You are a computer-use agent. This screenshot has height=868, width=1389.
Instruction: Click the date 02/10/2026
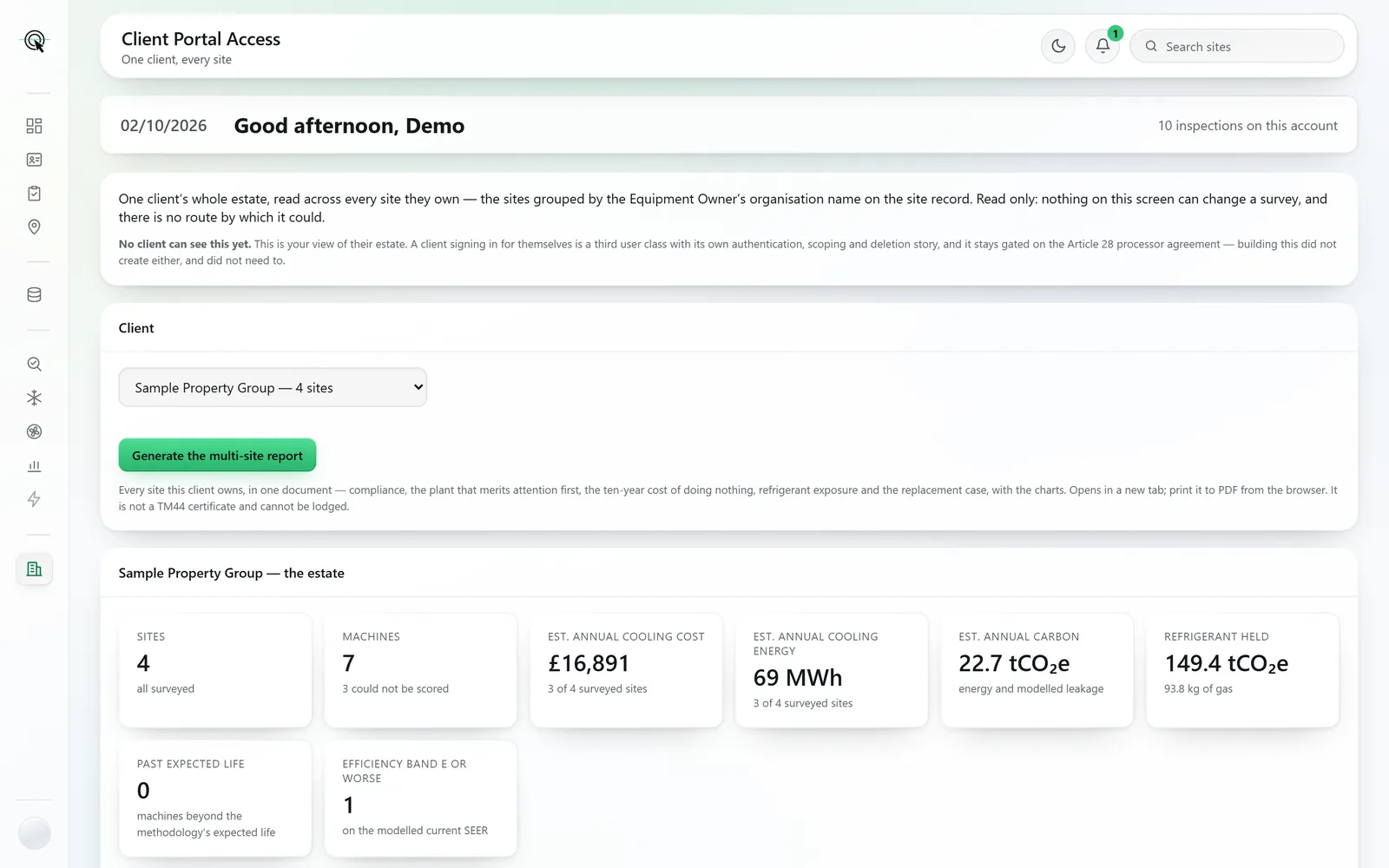click(x=163, y=126)
